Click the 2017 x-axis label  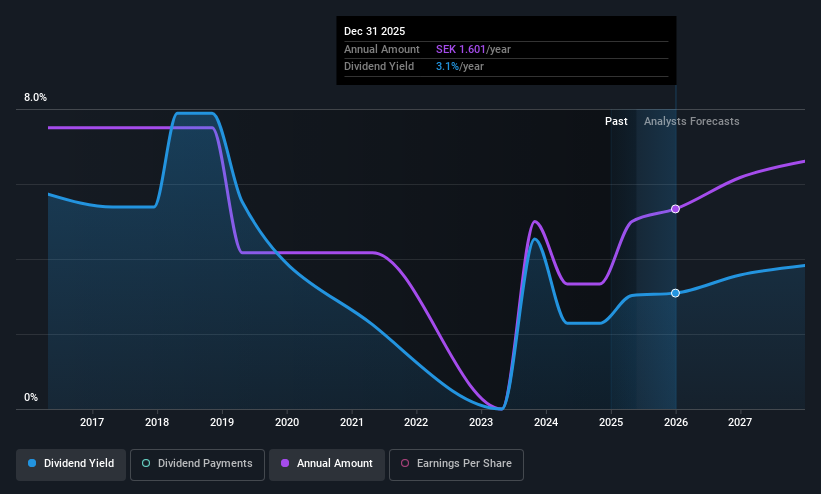point(92,422)
